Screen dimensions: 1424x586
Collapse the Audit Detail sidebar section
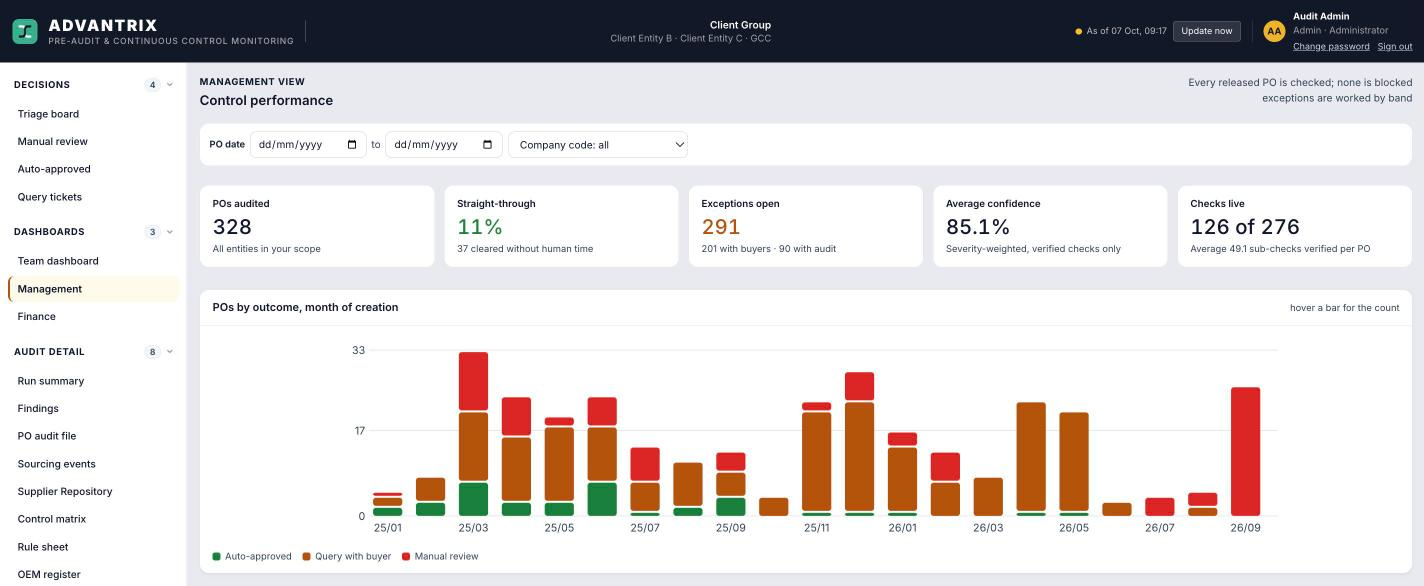pos(170,352)
